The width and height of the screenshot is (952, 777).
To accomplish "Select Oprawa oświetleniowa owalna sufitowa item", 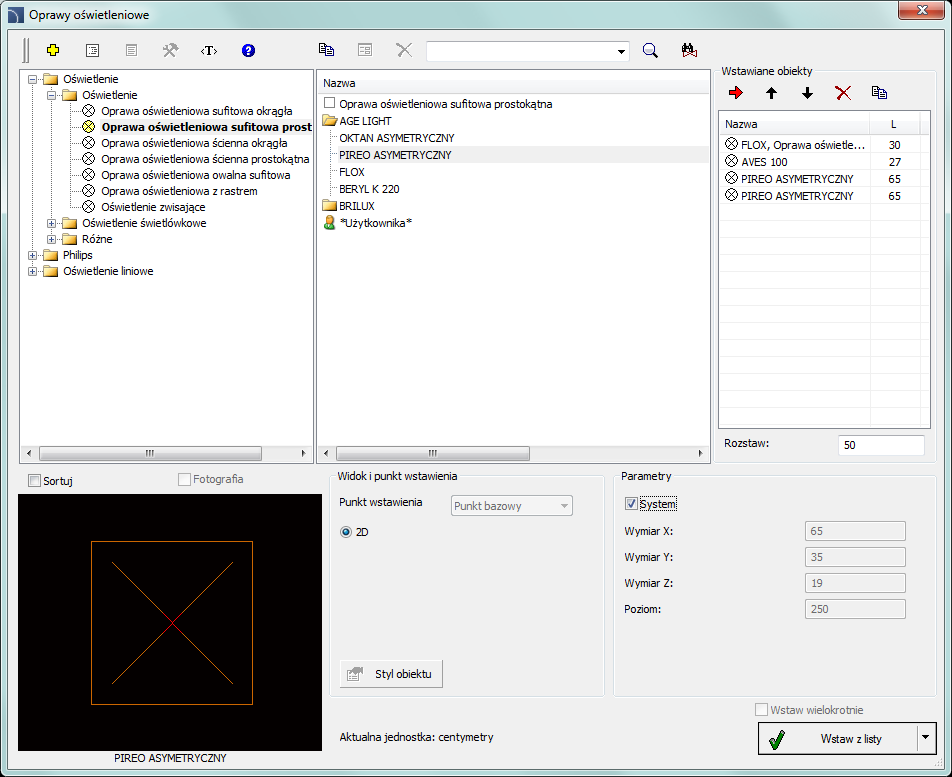I will (196, 175).
